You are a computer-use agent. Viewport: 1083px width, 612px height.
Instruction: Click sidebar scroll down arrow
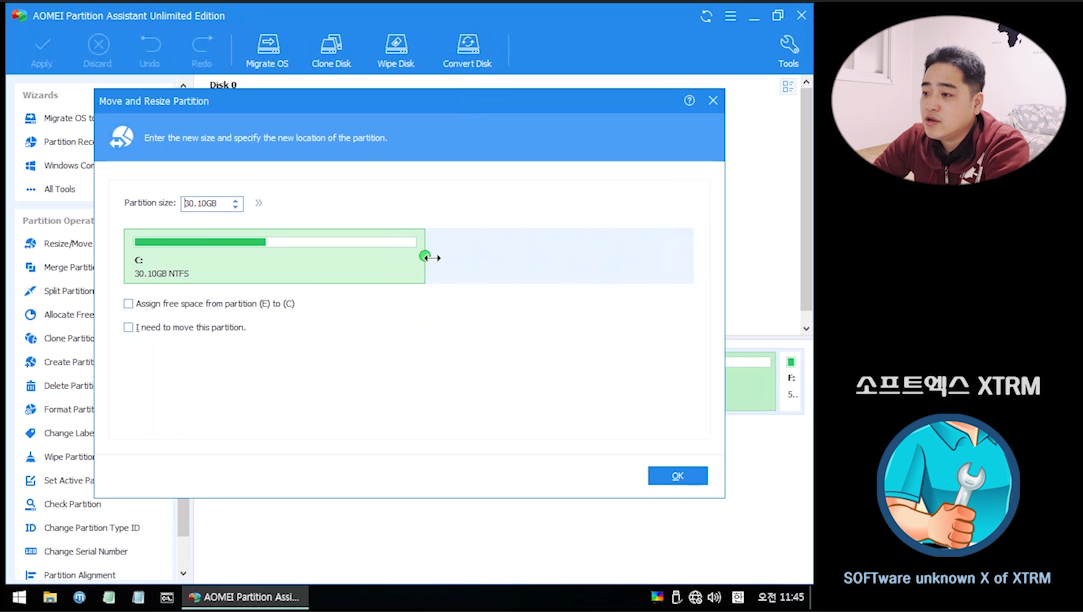[x=183, y=573]
